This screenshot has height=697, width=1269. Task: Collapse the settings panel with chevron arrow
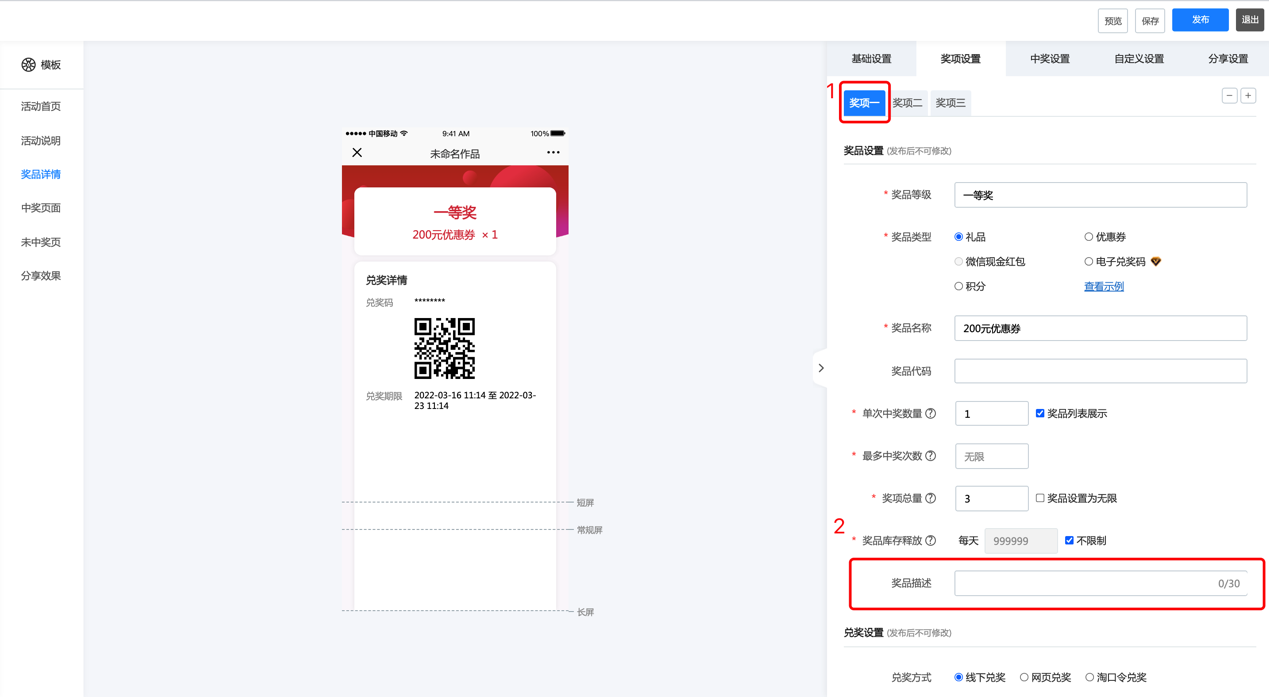click(x=821, y=368)
